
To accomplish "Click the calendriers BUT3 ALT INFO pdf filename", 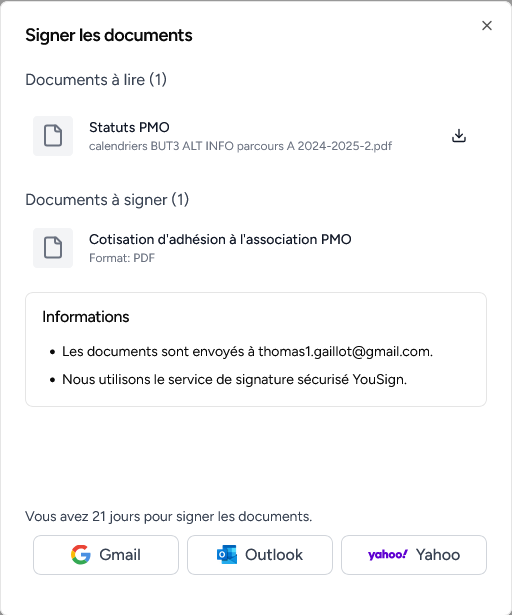I will click(241, 146).
